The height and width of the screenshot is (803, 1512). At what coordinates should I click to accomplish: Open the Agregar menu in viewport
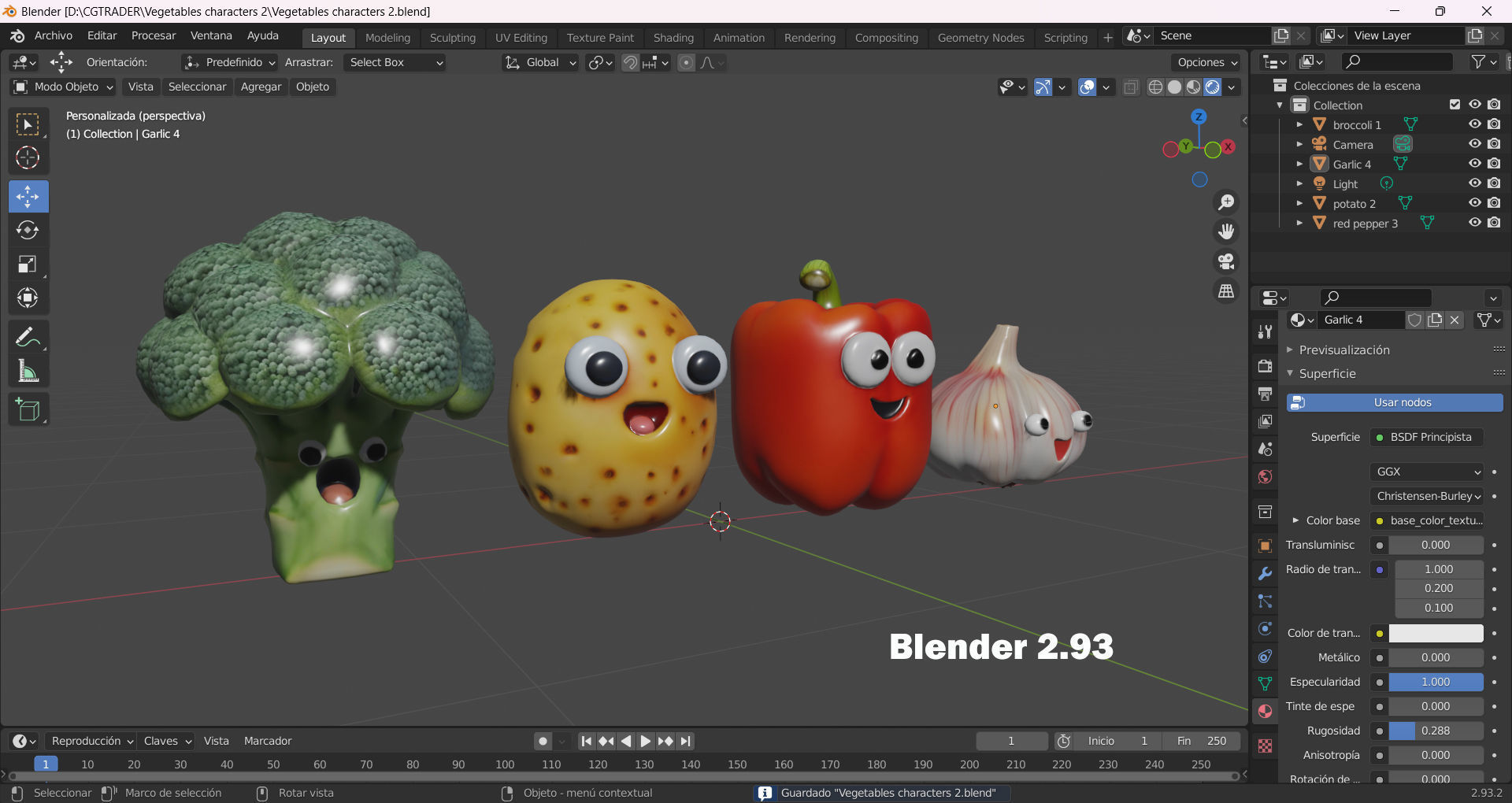click(261, 87)
